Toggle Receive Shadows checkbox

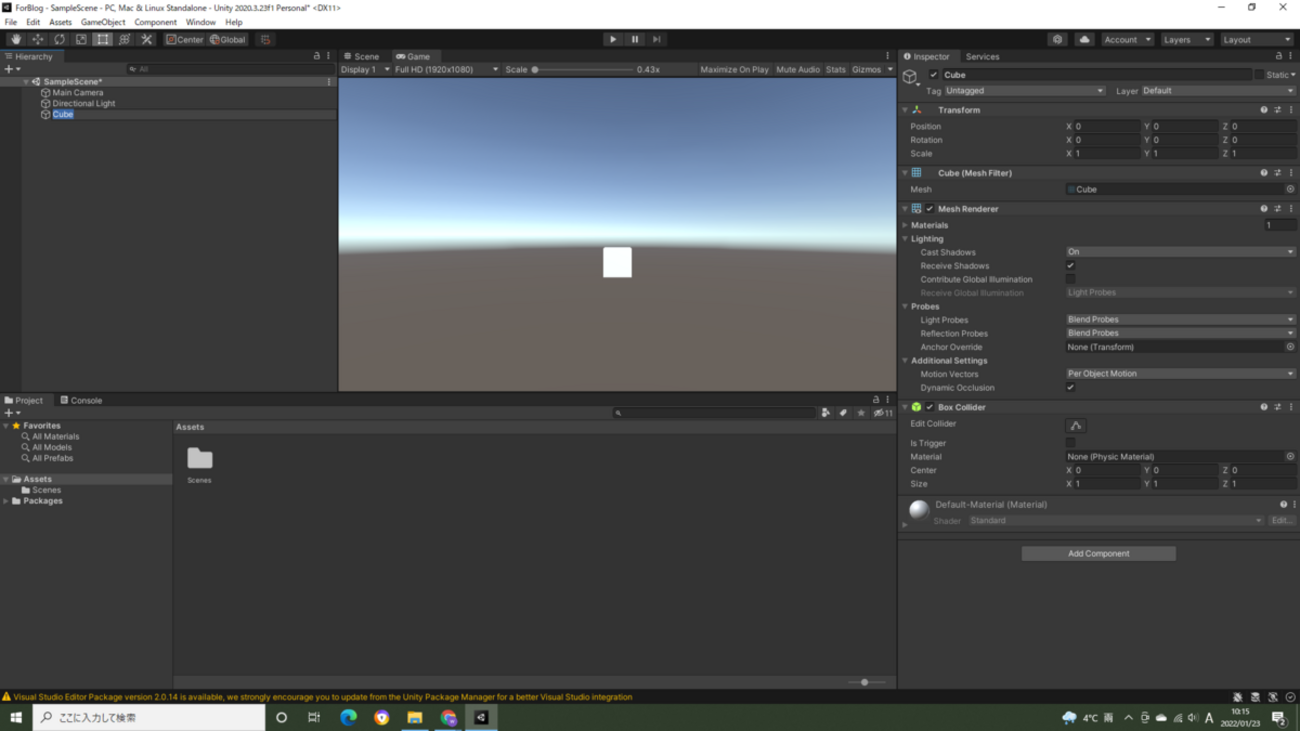click(x=1071, y=266)
